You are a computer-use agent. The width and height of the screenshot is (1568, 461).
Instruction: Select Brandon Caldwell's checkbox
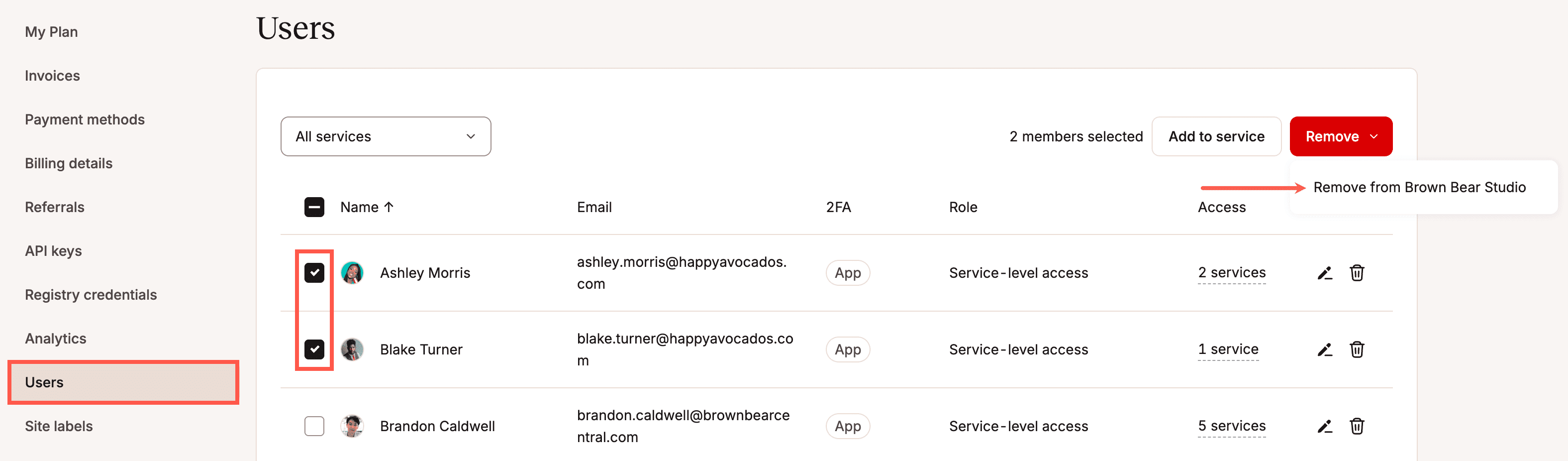pyautogui.click(x=314, y=426)
